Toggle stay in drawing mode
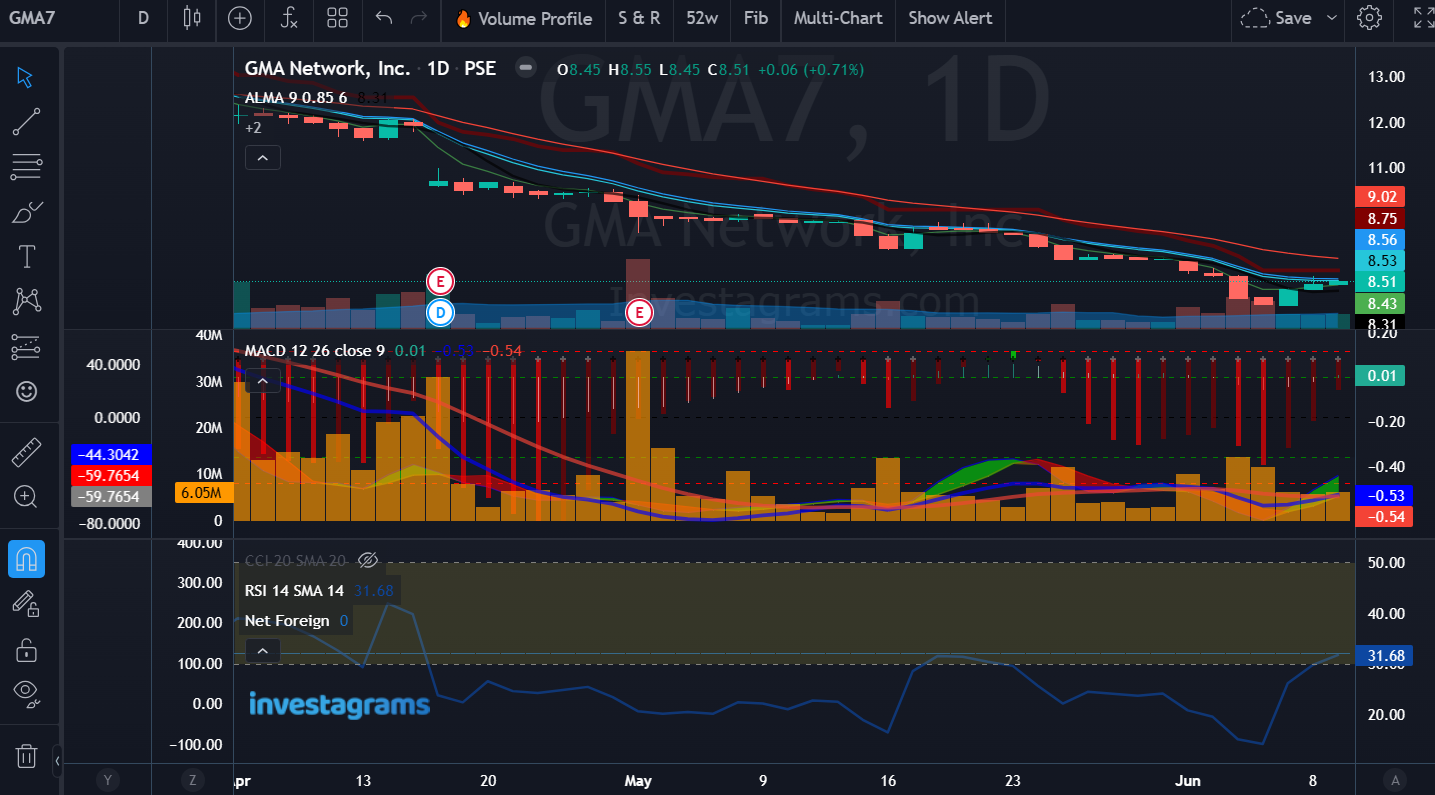 point(26,603)
